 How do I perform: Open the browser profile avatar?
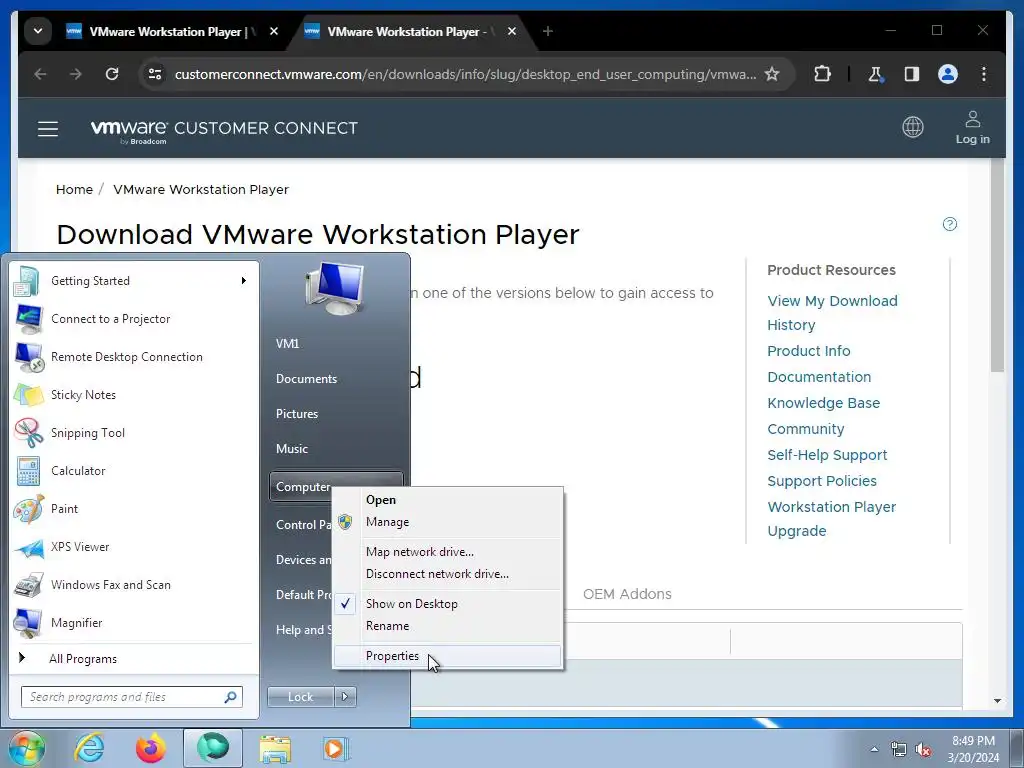[x=948, y=74]
